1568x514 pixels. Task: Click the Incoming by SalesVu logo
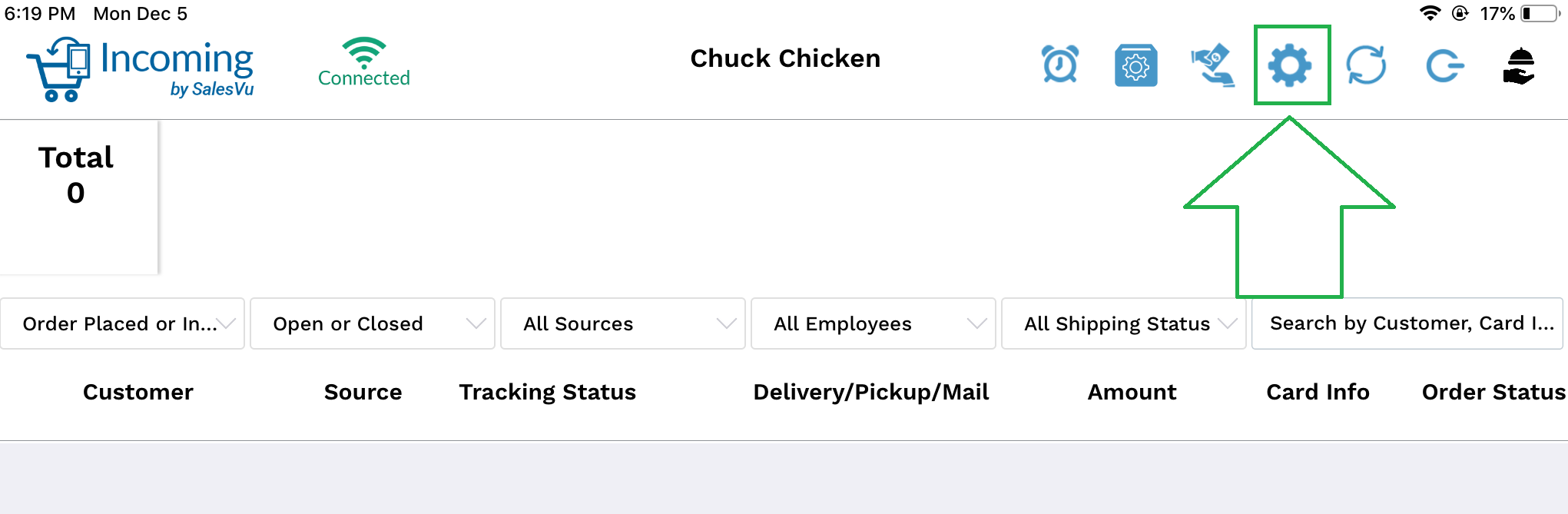140,69
